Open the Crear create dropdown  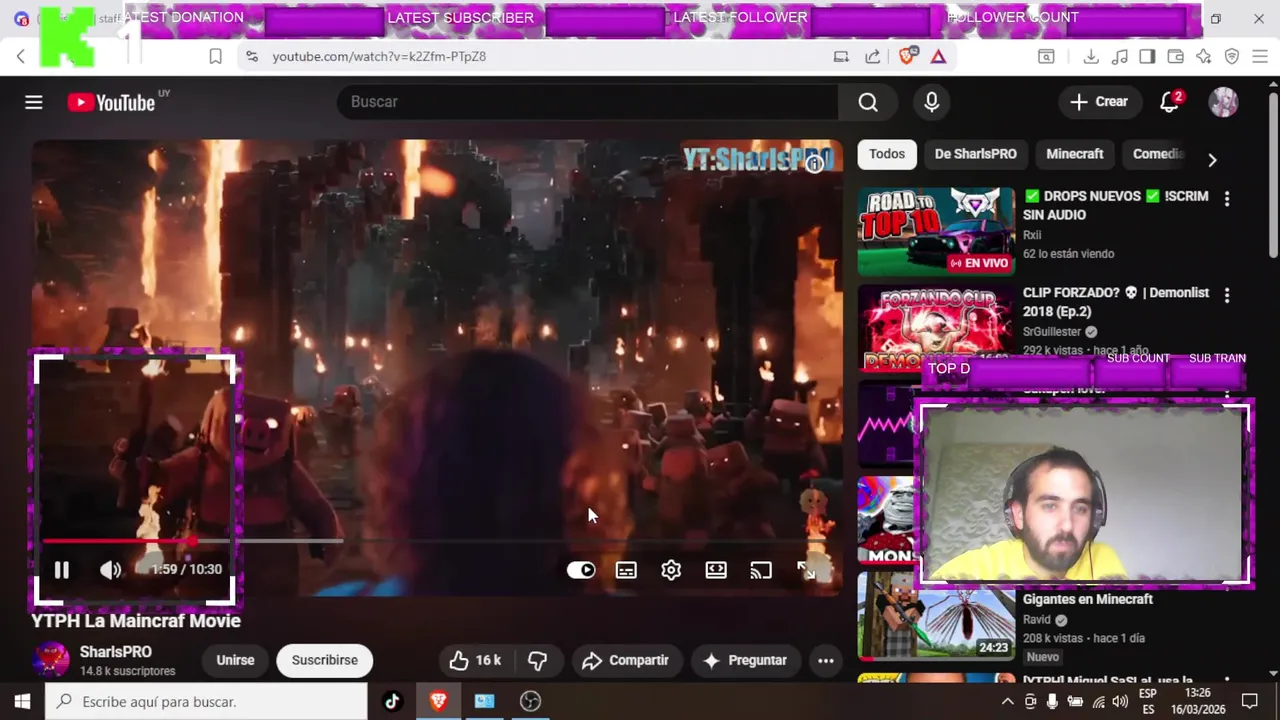pos(1099,102)
